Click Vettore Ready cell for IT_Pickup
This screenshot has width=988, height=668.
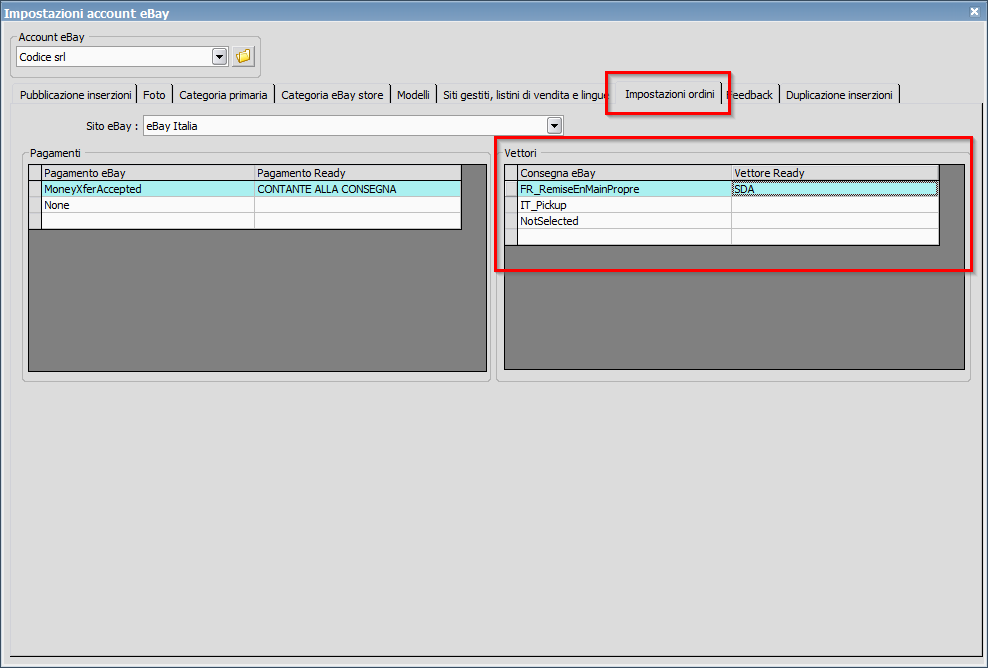point(835,205)
